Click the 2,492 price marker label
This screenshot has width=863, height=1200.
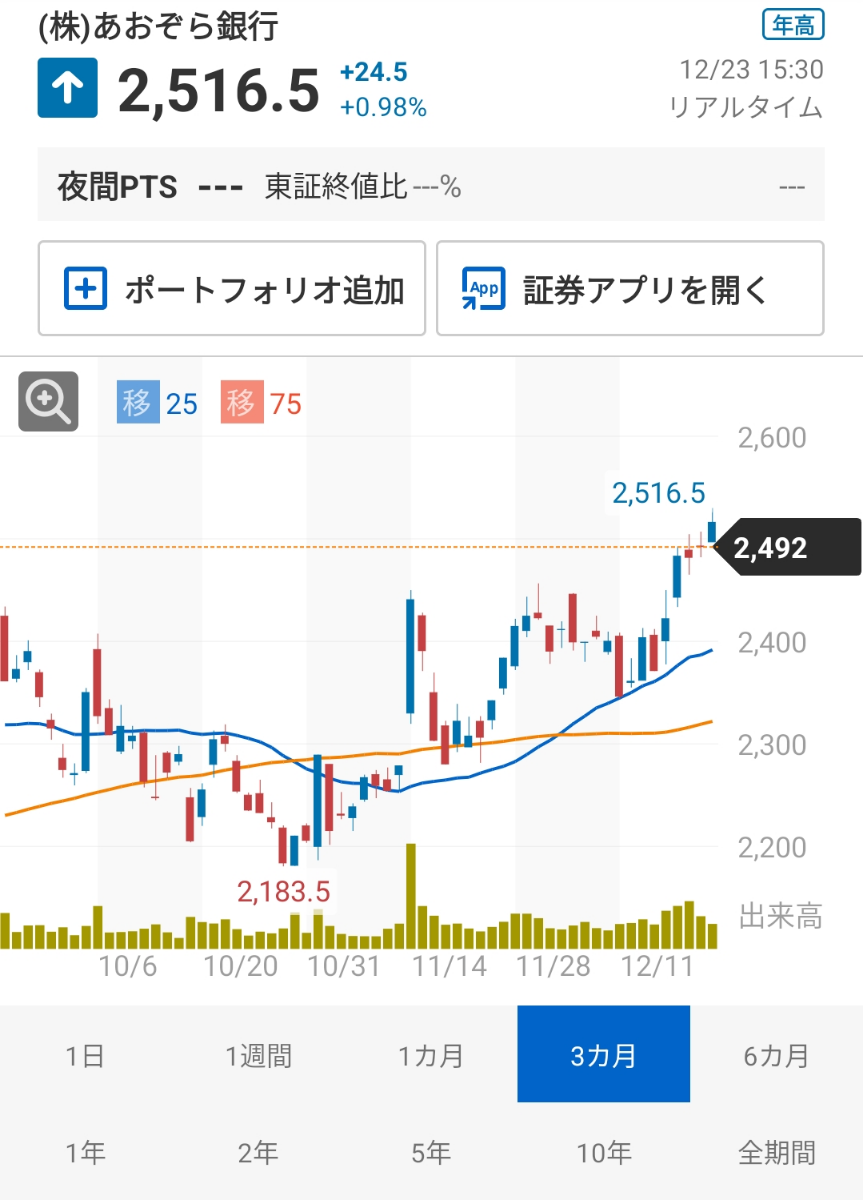click(790, 548)
